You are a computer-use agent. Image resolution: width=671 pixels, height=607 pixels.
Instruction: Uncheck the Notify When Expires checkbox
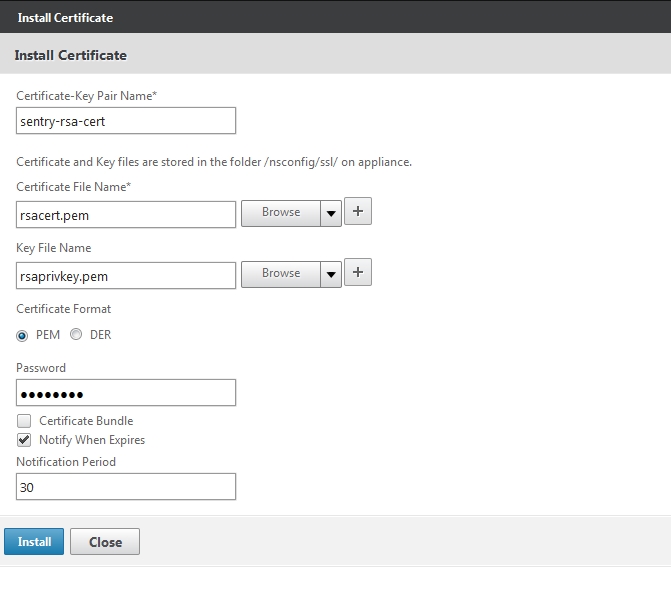[24, 440]
